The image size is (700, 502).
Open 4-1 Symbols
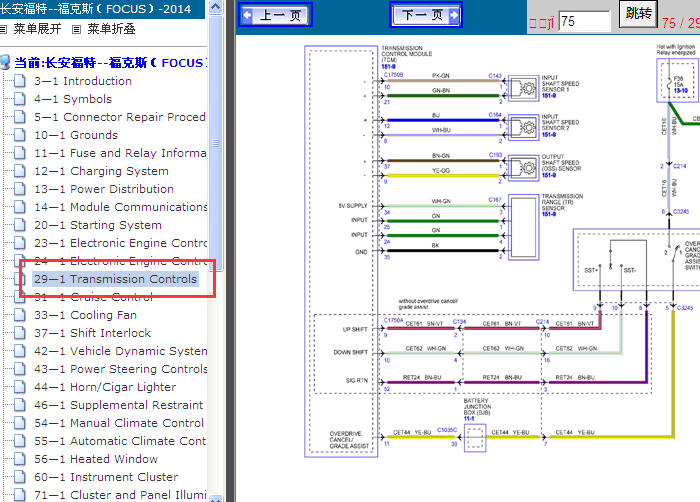(x=73, y=99)
